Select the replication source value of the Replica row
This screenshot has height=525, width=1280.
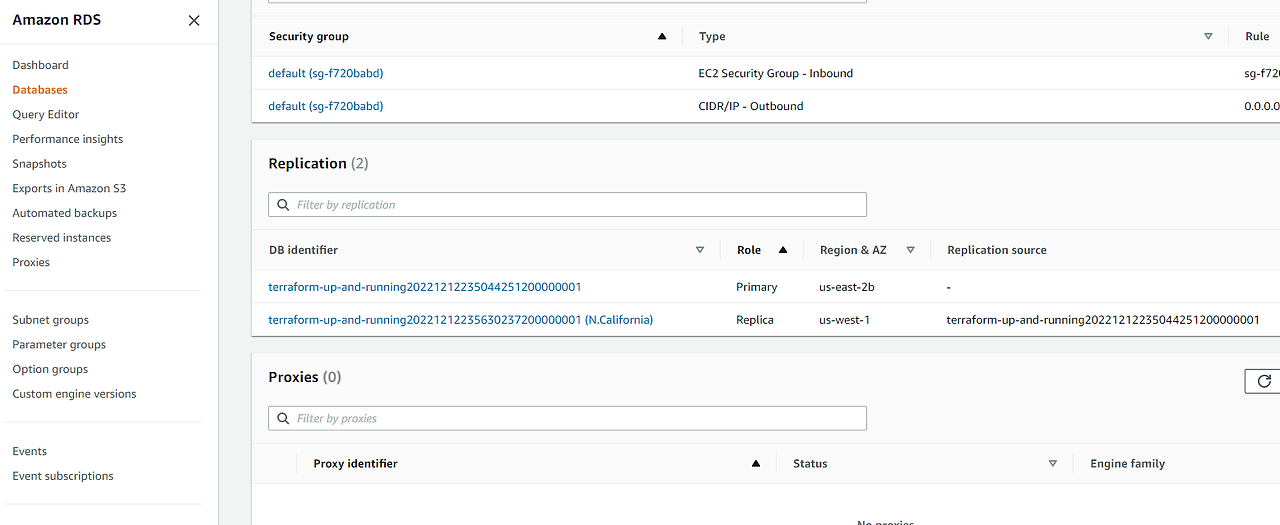tap(1103, 320)
